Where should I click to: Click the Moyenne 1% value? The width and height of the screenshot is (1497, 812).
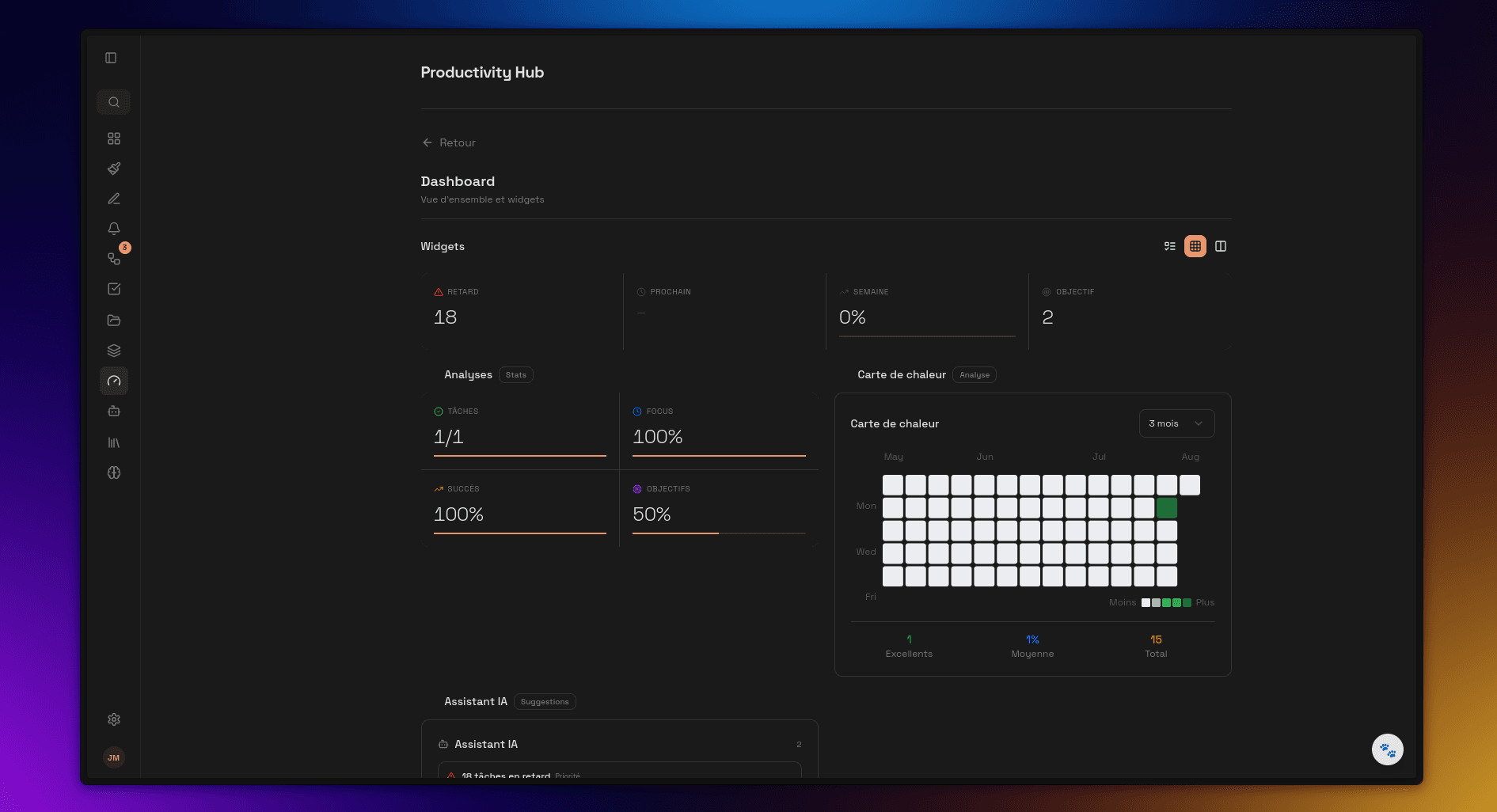tap(1032, 639)
